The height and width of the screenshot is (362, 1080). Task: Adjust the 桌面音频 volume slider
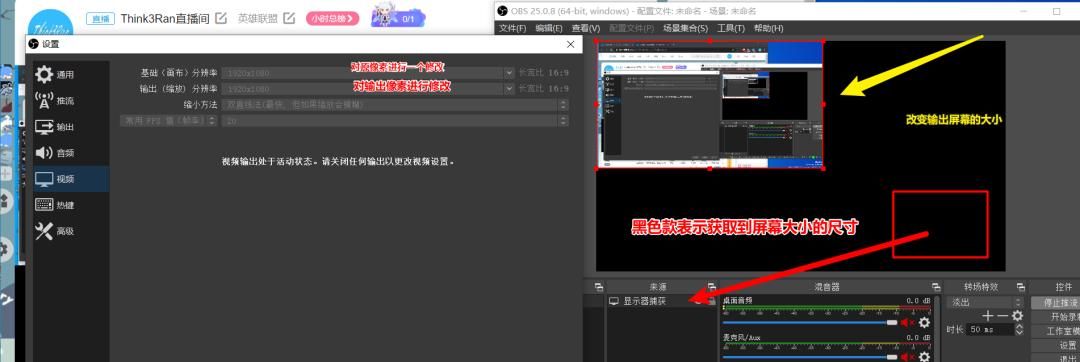[810, 322]
